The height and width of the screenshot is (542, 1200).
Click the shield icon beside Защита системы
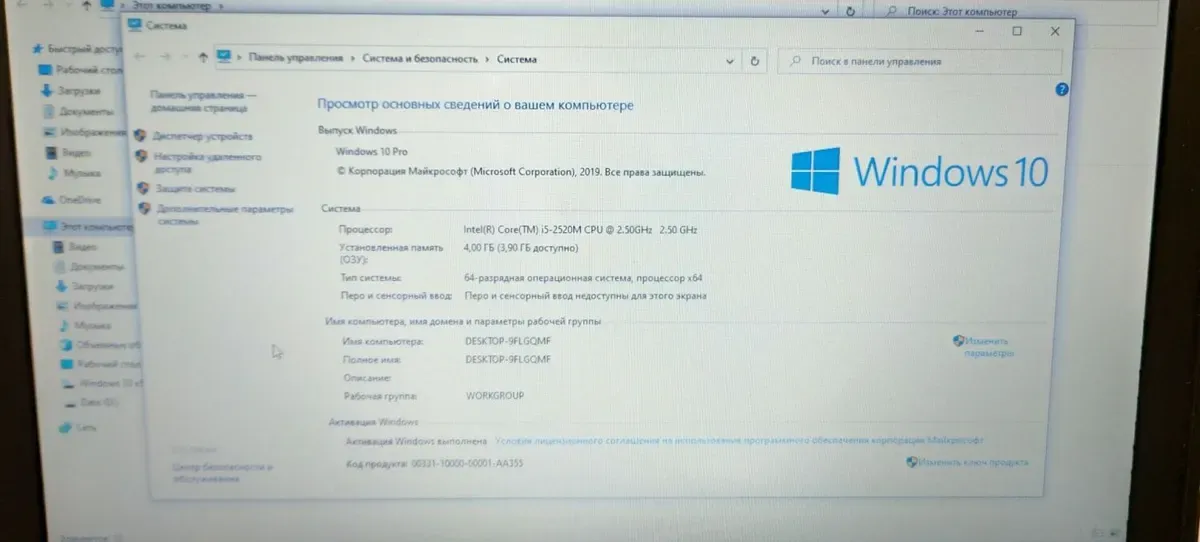click(x=141, y=187)
